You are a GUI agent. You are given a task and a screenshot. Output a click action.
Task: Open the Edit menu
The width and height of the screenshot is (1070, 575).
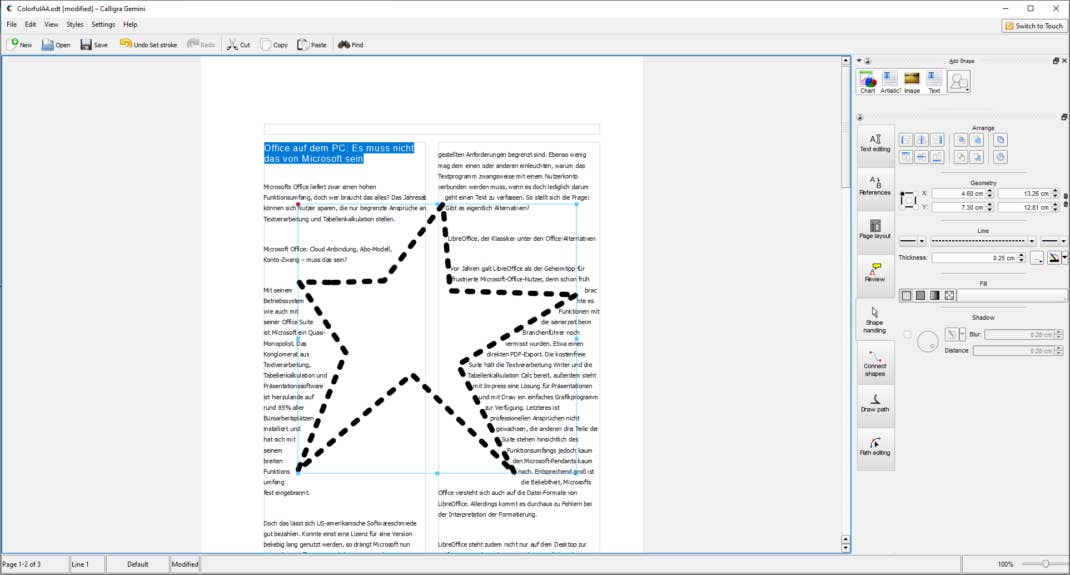coord(31,25)
